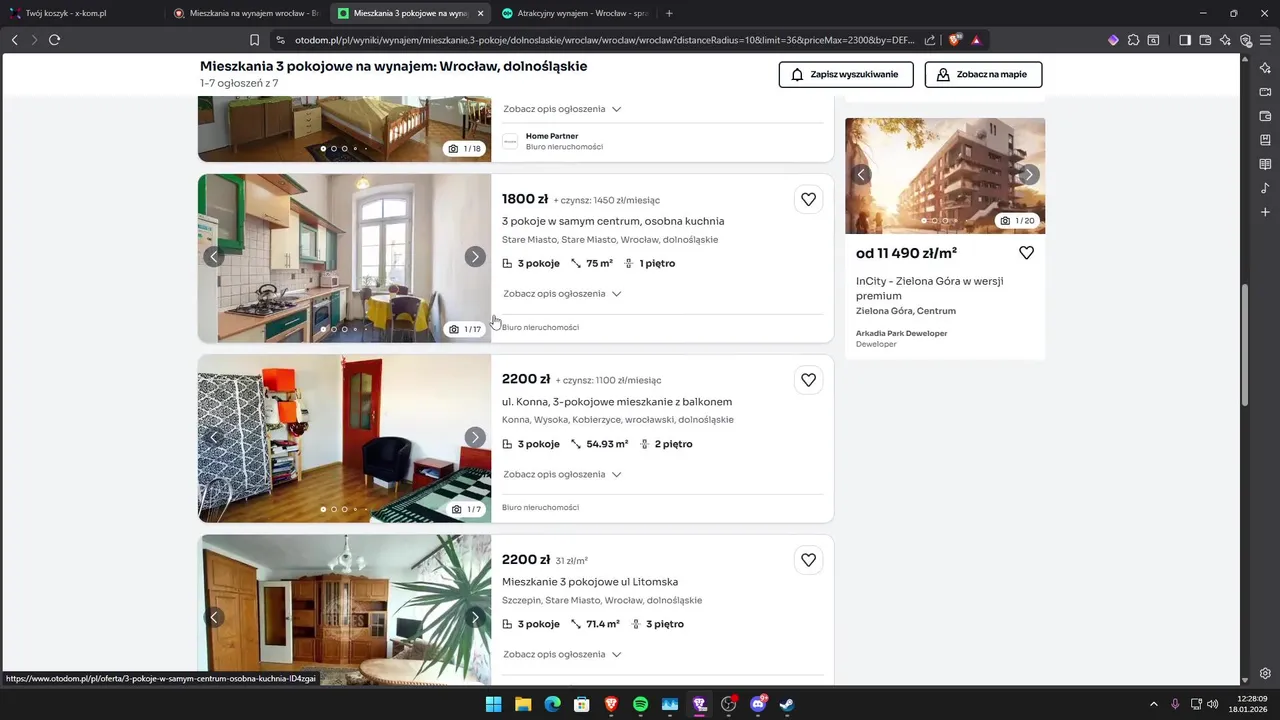Viewport: 1280px width, 720px height.
Task: Click the Brave VPN icon in toolbar
Action: (x=1245, y=40)
